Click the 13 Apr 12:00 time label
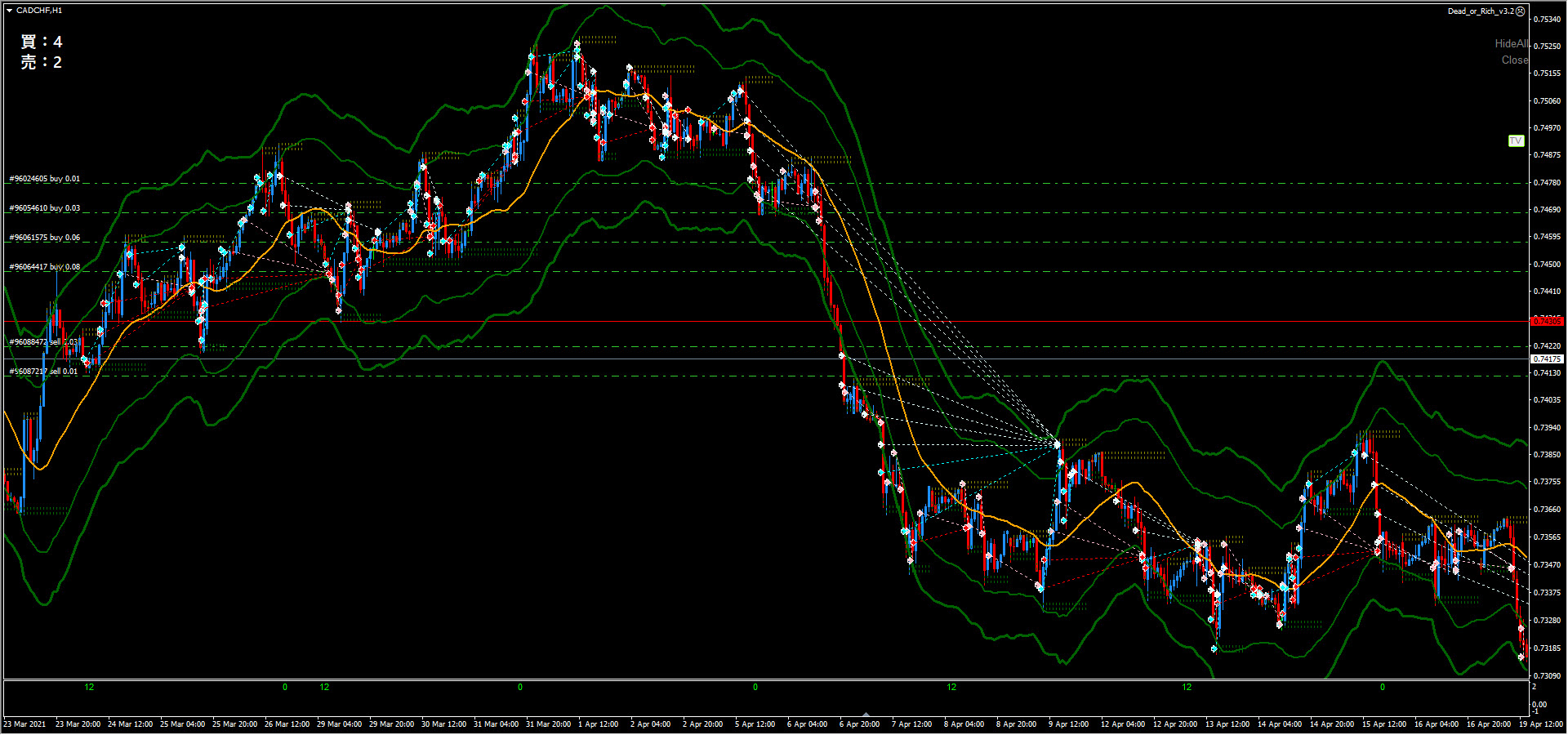This screenshot has height=735, width=1568. pyautogui.click(x=1227, y=724)
